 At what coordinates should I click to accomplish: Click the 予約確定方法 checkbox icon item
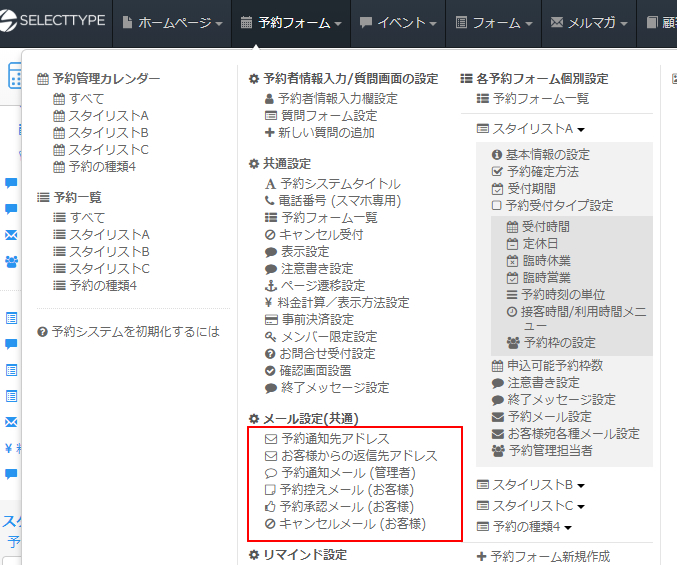497,172
